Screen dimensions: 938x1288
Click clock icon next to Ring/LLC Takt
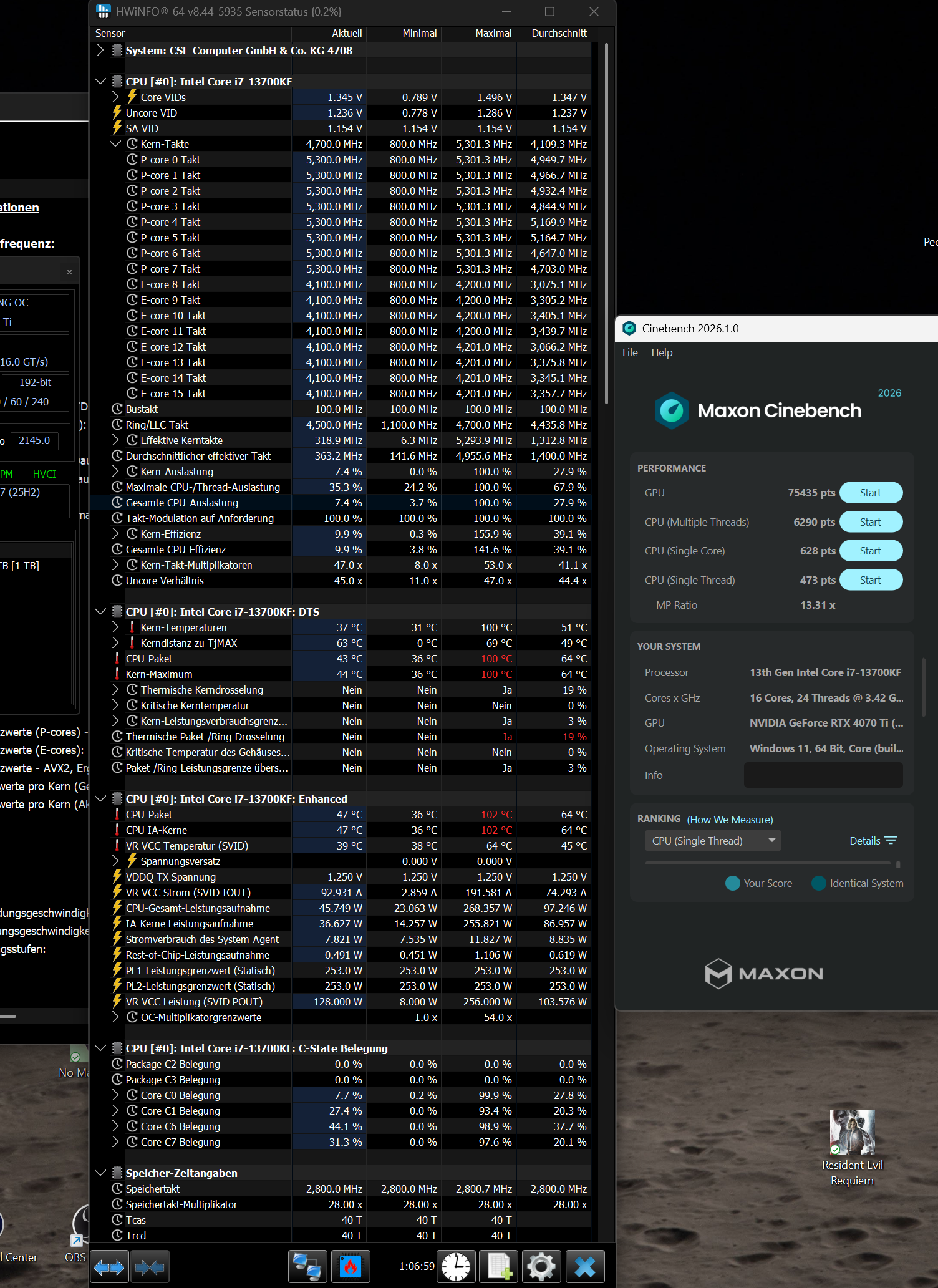coord(117,425)
